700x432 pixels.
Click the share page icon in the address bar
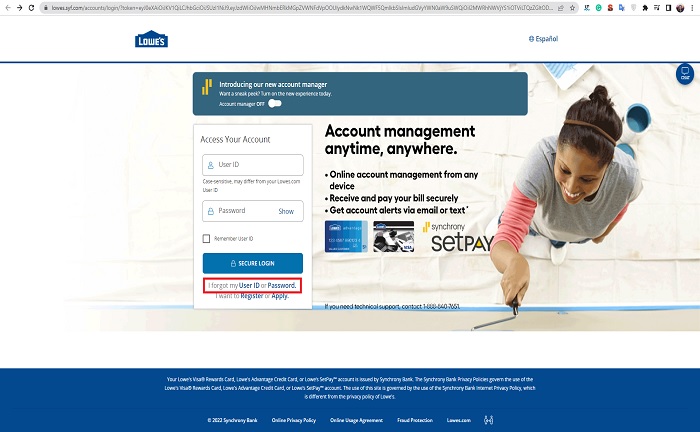point(561,8)
